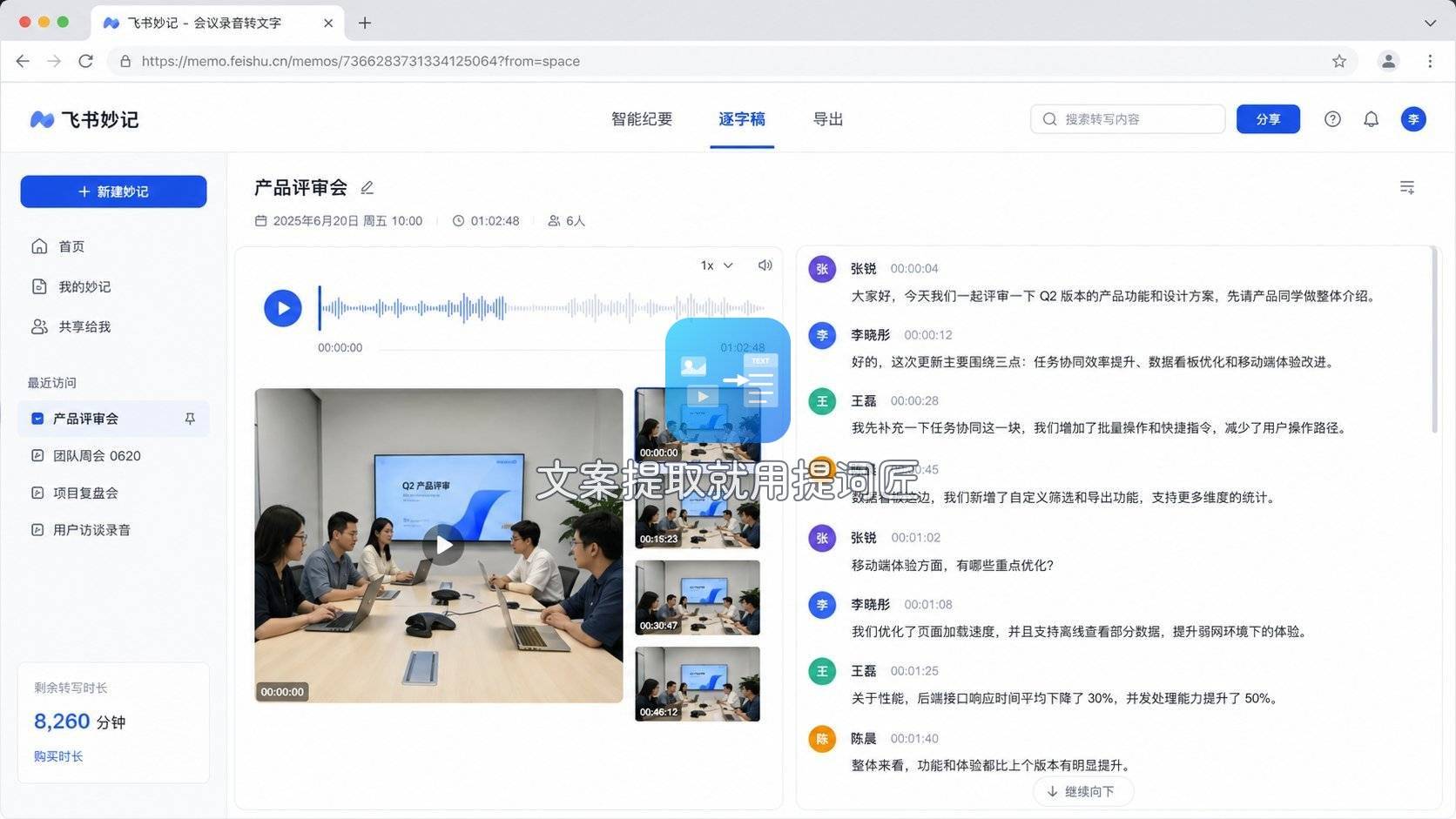The image size is (1456, 819).
Task: Click the 飞书妙记 logo
Action: 84,119
